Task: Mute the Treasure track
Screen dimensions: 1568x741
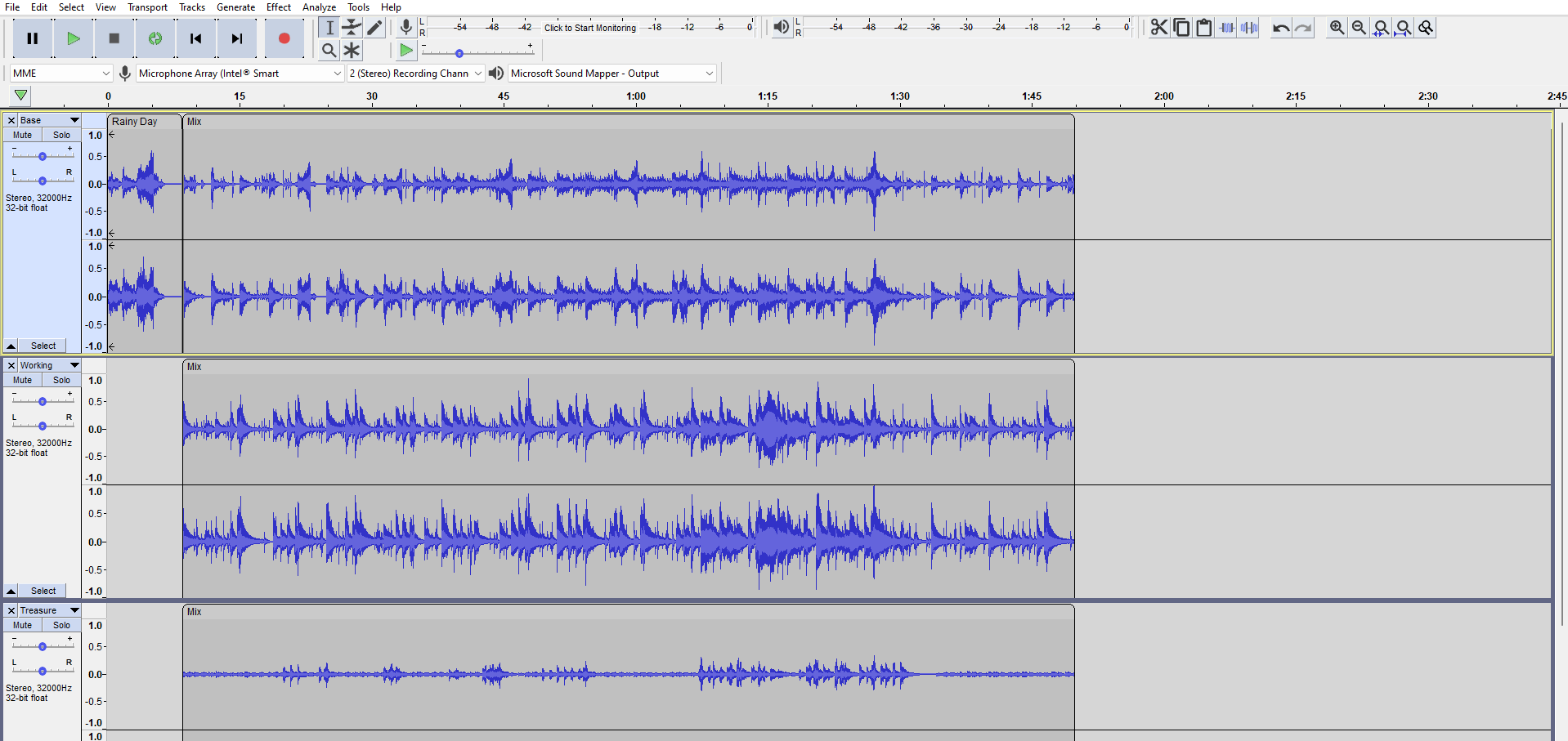Action: coord(23,625)
